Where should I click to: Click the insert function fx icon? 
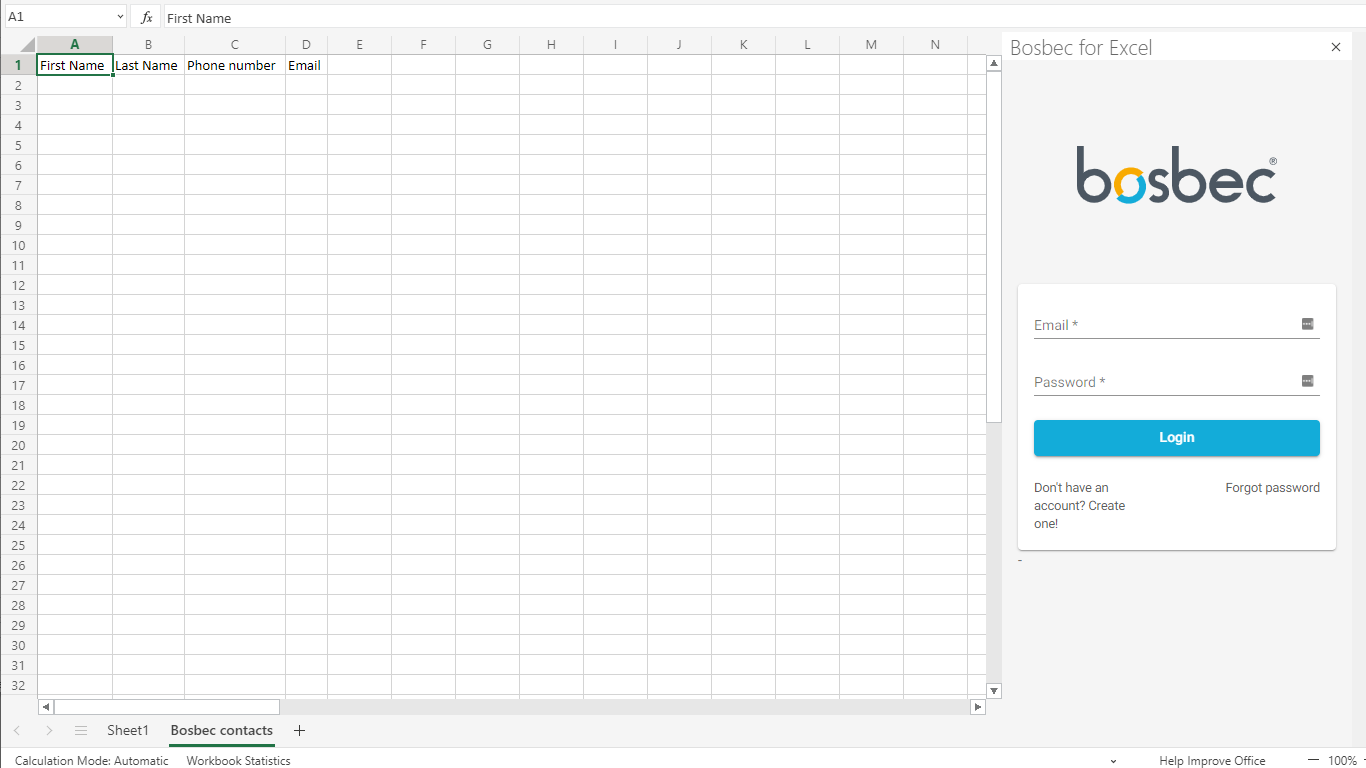[146, 17]
